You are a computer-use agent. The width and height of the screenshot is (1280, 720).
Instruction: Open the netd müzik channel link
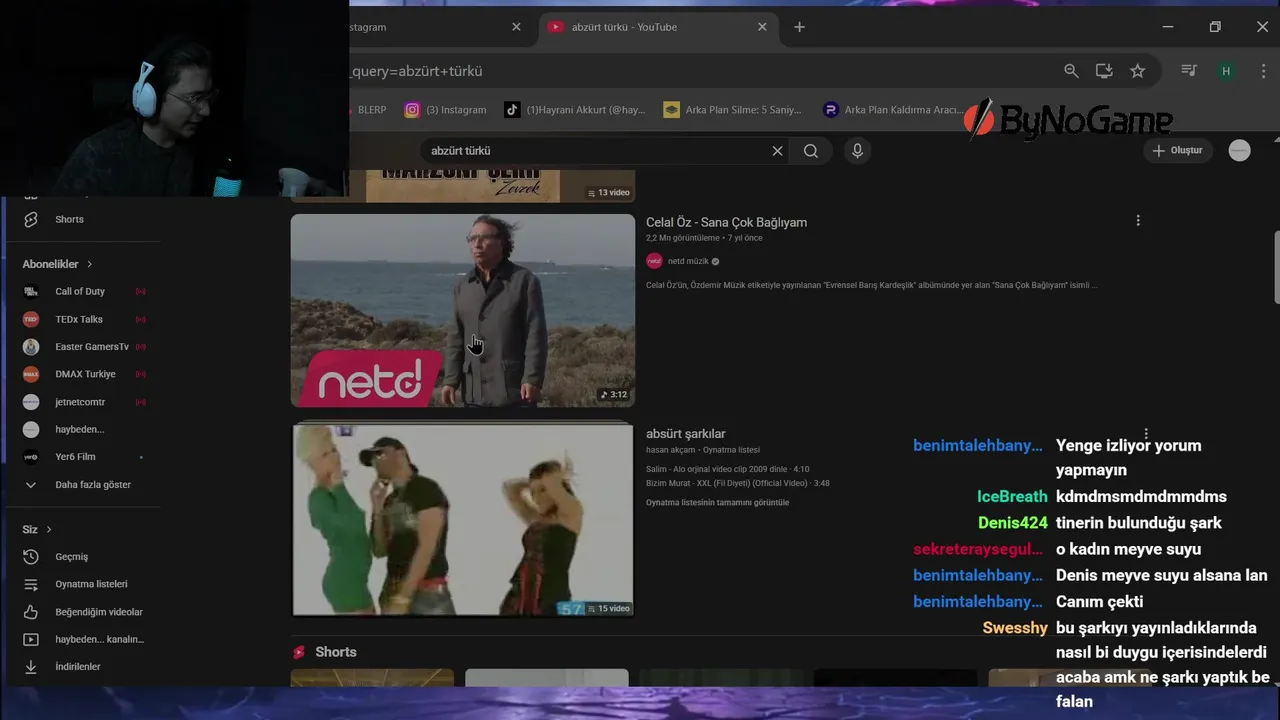pos(688,261)
